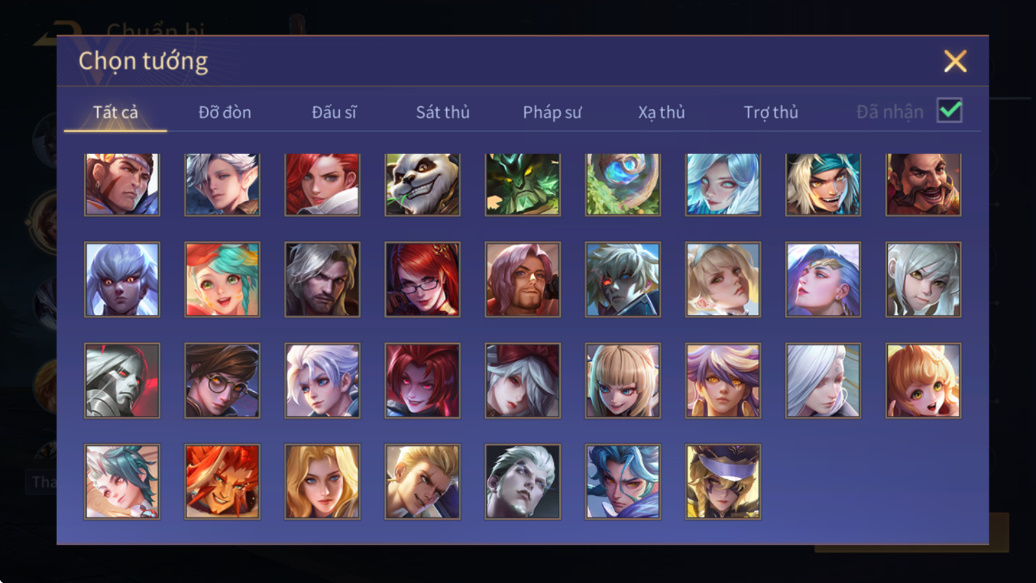Select the orange-haired cat-eared girl hero
The image size is (1036, 583).
coord(923,380)
